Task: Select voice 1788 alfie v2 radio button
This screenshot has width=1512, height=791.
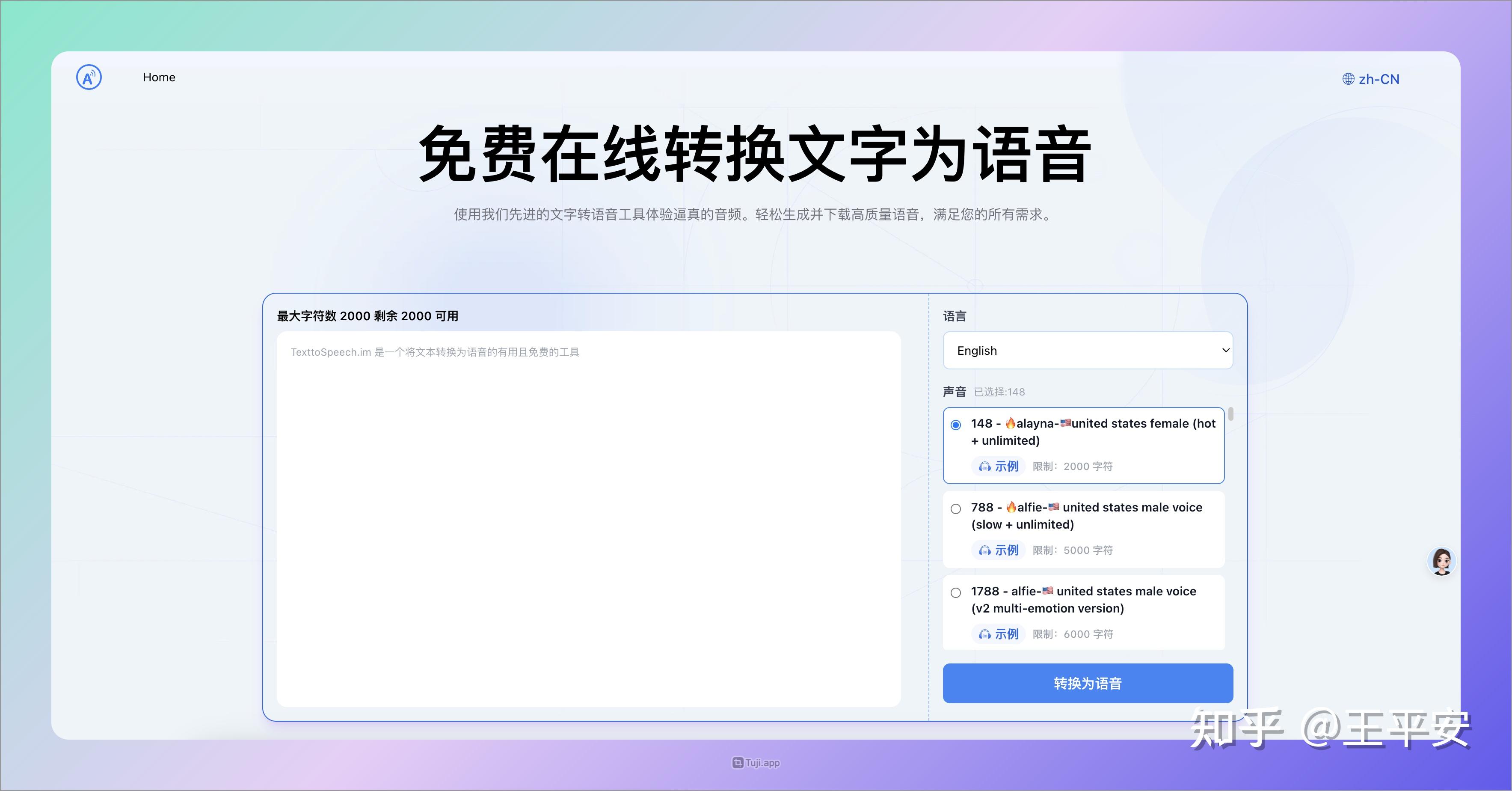Action: [x=955, y=592]
